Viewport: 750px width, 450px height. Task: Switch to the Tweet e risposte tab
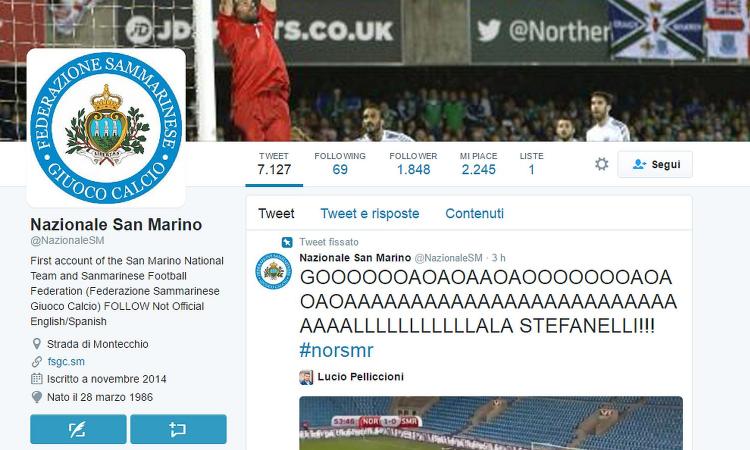pos(370,213)
